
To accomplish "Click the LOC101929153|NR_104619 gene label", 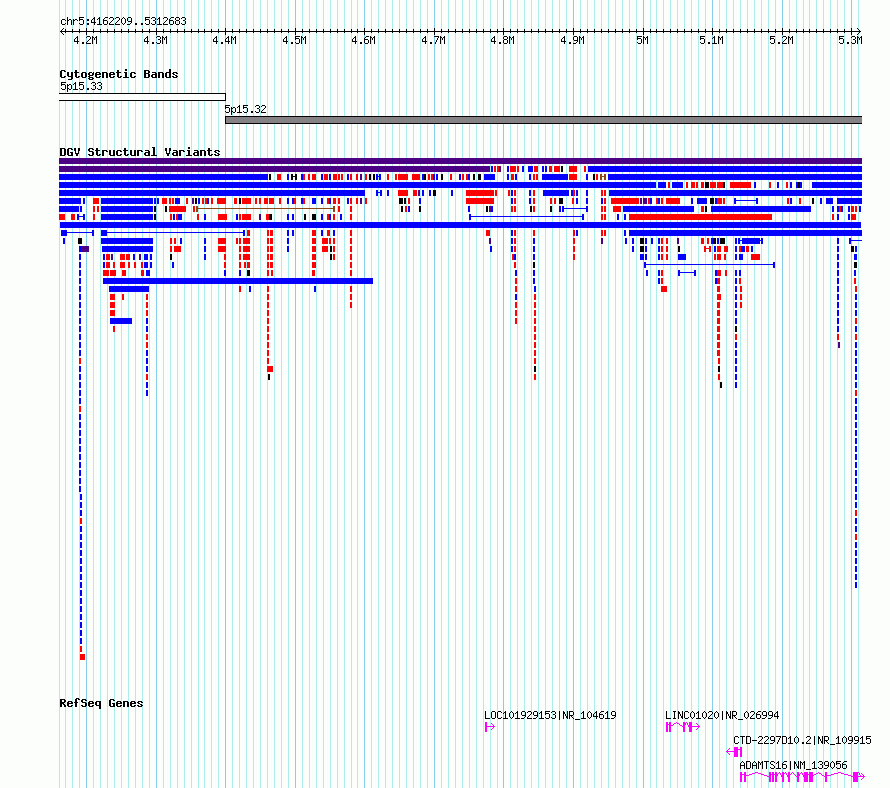I will pos(550,715).
